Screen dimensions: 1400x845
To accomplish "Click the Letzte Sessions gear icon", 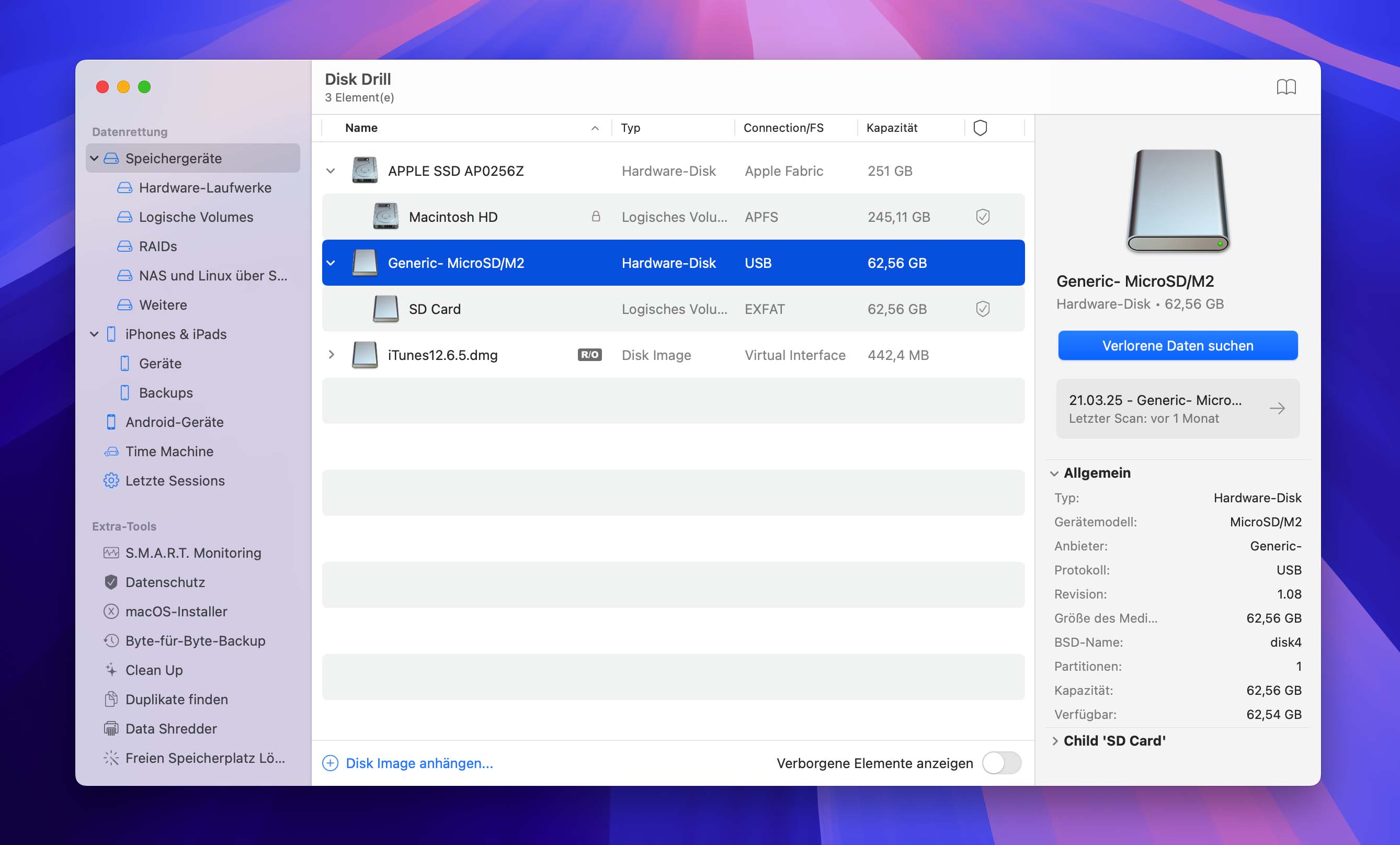I will 111,480.
